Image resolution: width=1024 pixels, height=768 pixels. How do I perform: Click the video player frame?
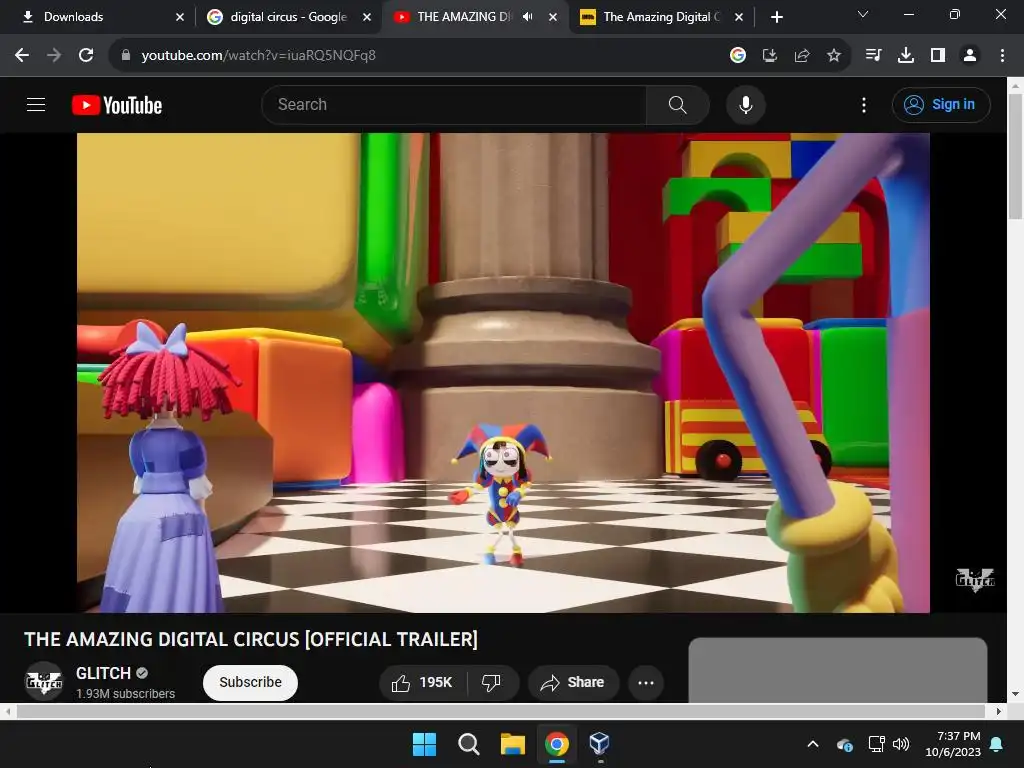(x=503, y=372)
